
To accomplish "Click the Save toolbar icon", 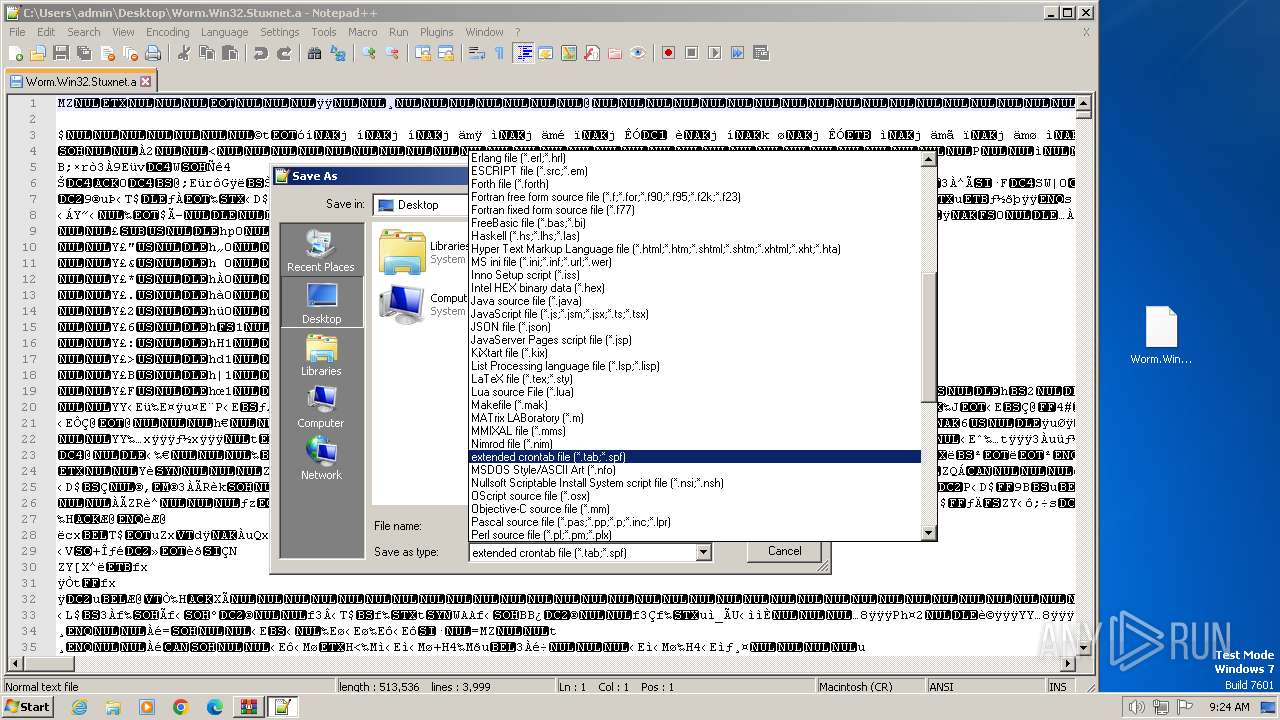I will tap(60, 53).
